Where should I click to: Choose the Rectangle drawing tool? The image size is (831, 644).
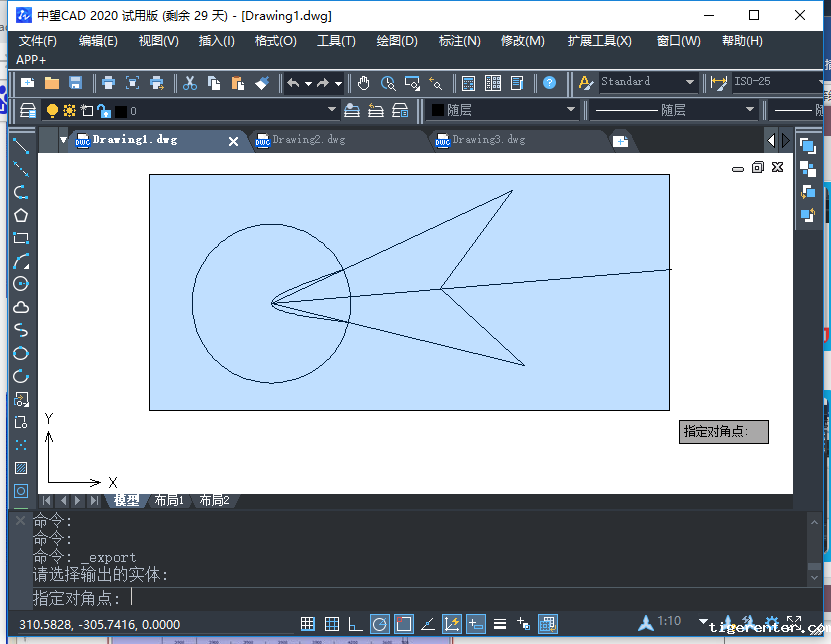click(x=20, y=238)
